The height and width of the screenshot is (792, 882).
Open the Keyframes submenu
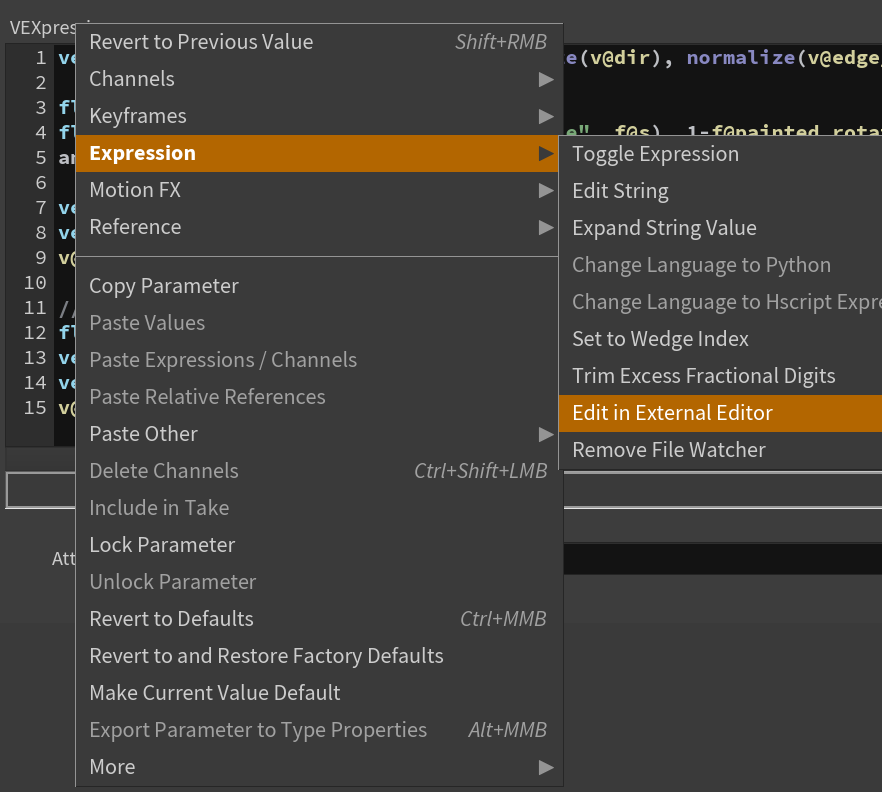pos(319,116)
